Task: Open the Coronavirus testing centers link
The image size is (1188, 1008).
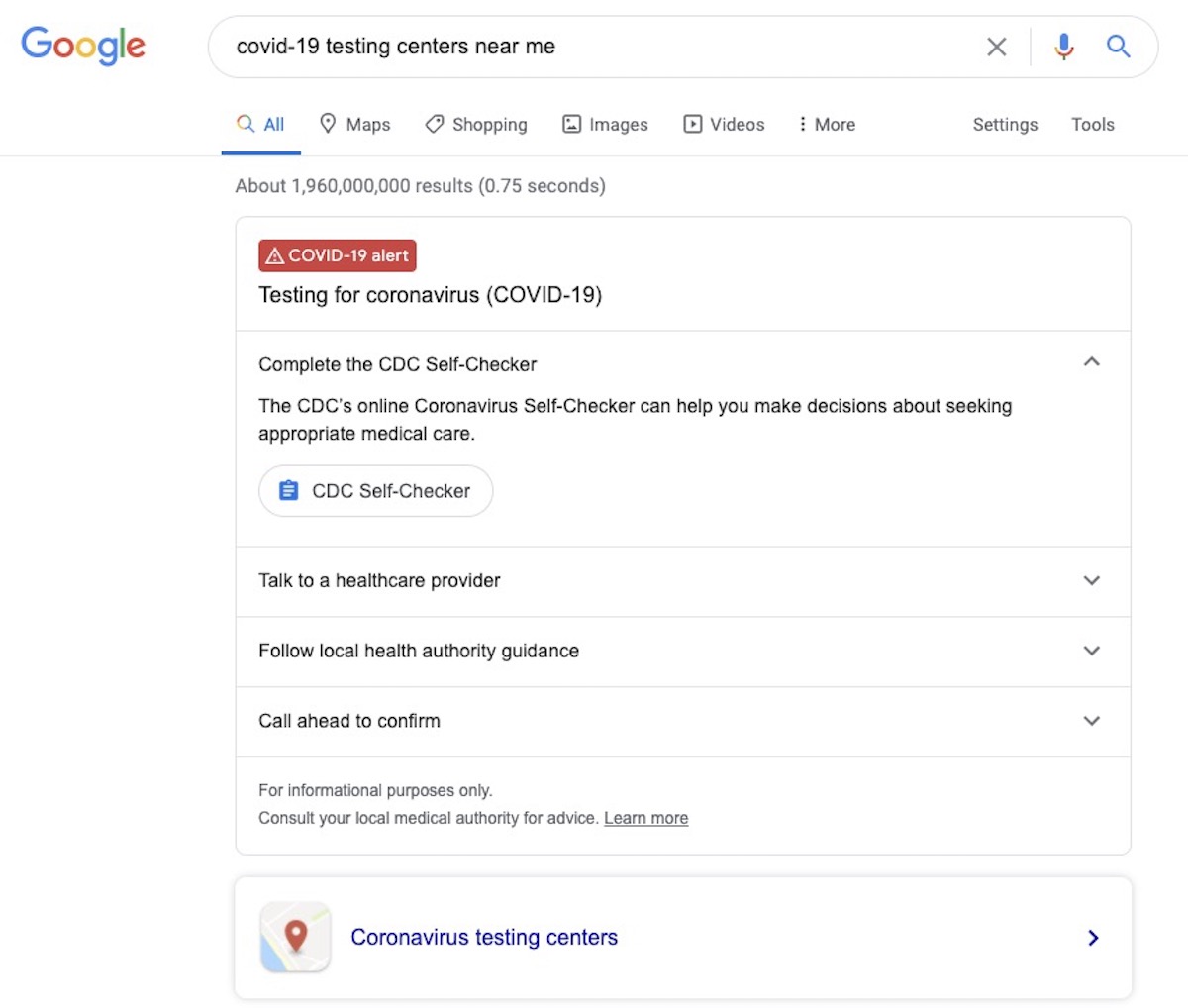Action: click(484, 938)
